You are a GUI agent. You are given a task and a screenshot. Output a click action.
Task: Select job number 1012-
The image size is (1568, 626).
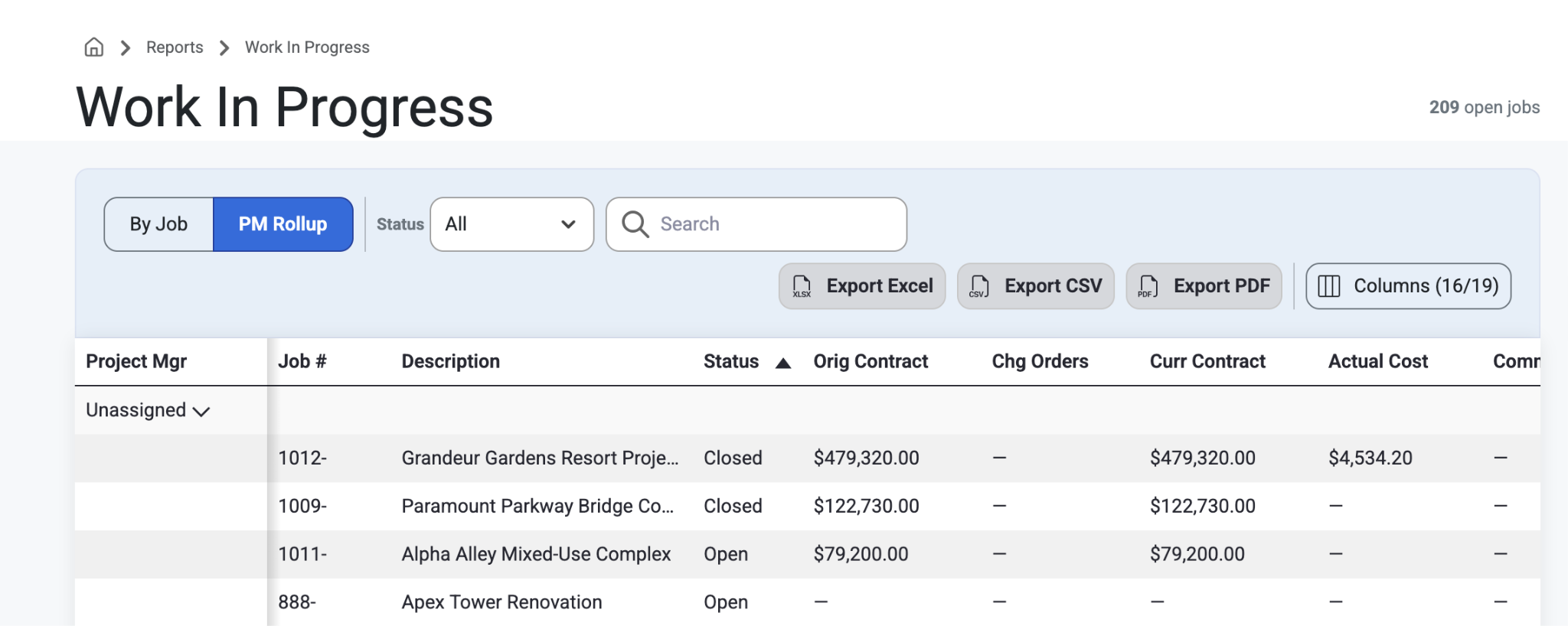(302, 458)
